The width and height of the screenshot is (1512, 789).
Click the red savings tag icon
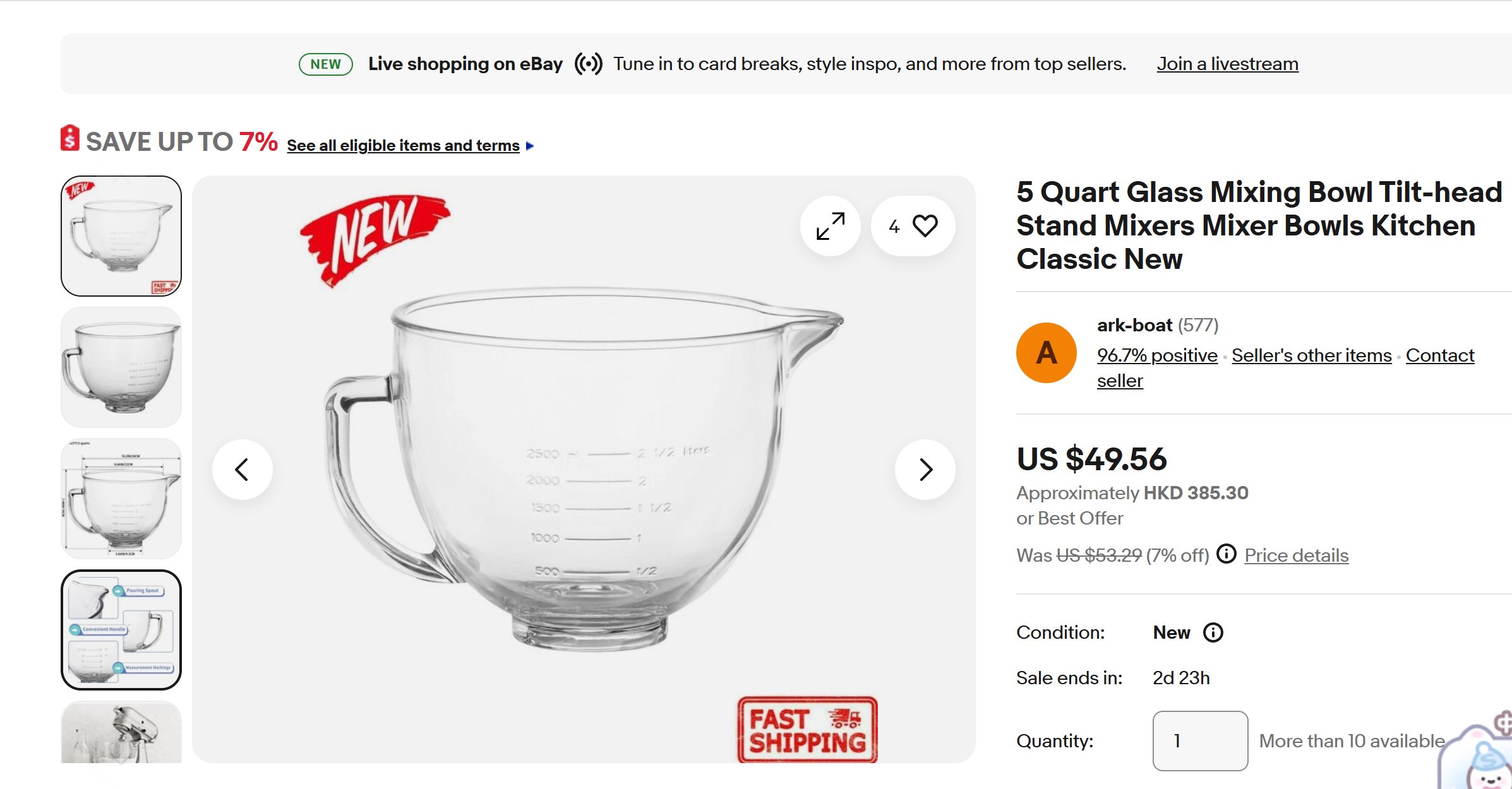point(70,138)
